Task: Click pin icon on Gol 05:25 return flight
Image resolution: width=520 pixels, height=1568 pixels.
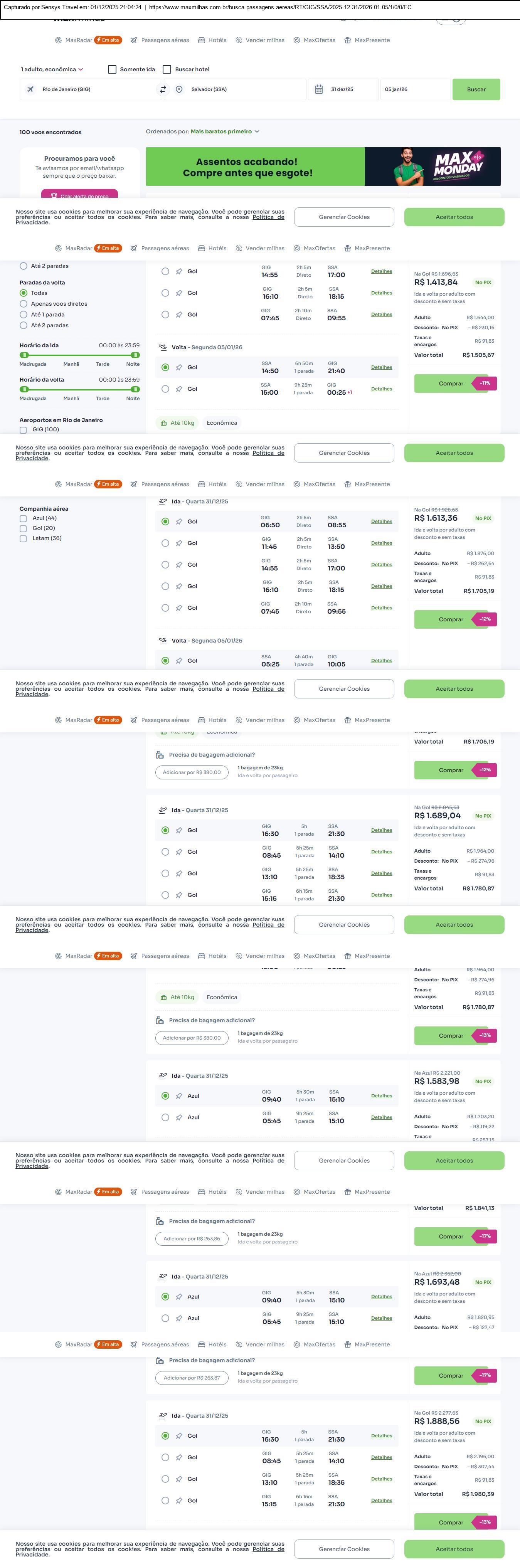Action: (x=179, y=660)
